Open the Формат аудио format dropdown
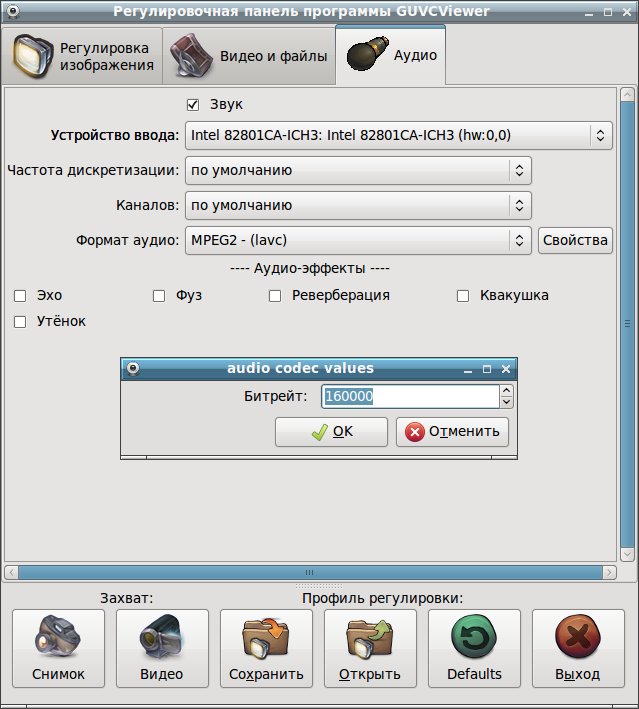This screenshot has height=709, width=639. click(358, 240)
